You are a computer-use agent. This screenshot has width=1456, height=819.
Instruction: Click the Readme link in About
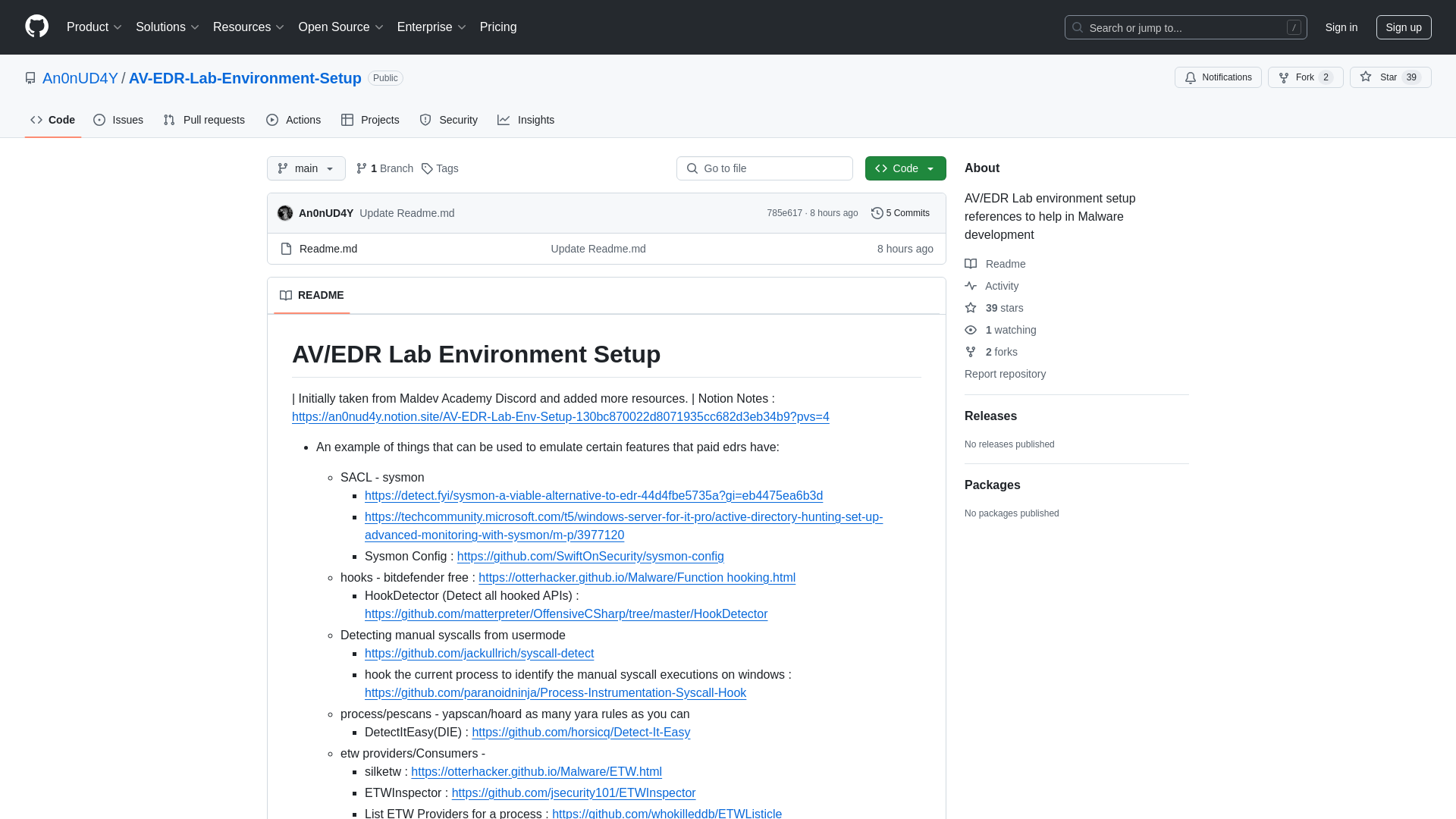[x=995, y=264]
